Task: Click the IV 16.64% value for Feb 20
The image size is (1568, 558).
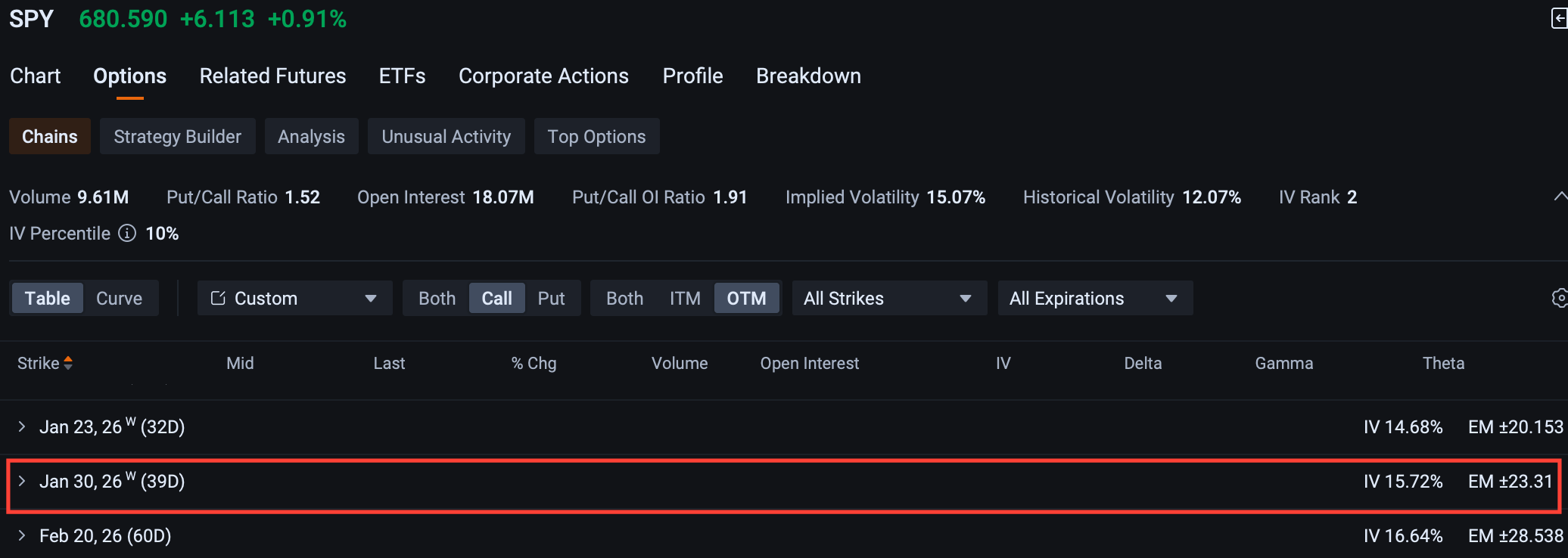Action: [1403, 535]
